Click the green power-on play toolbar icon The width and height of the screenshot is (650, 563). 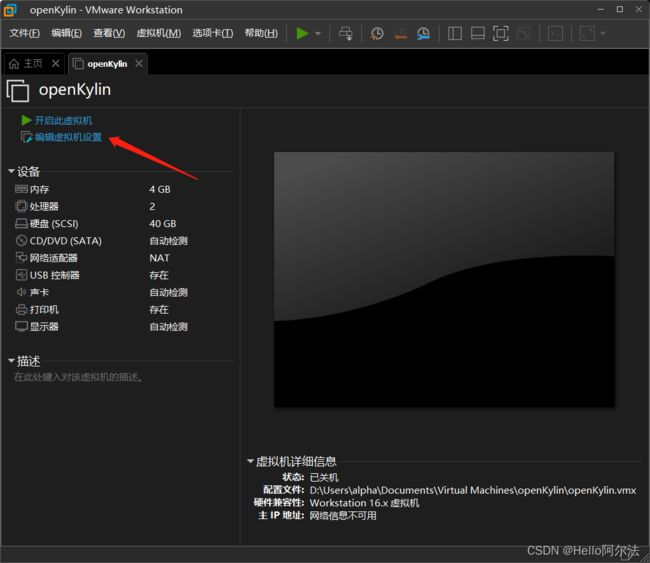[x=302, y=33]
